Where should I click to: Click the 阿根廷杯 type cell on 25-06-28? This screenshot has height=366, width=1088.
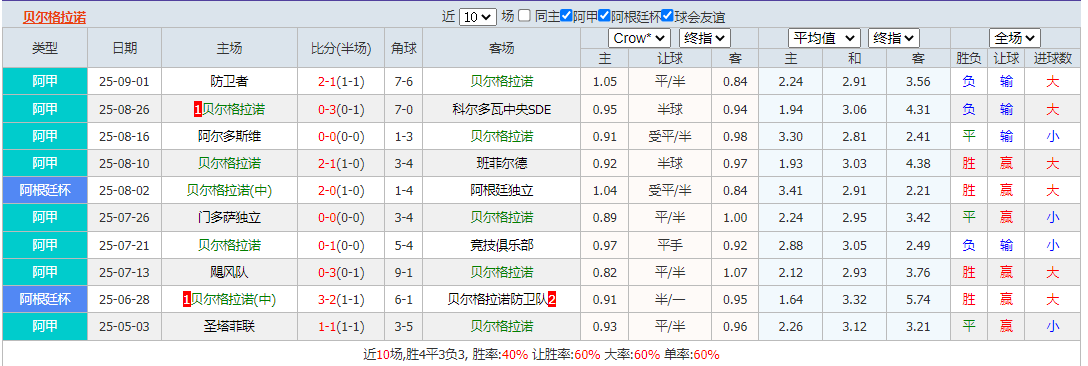(x=45, y=299)
